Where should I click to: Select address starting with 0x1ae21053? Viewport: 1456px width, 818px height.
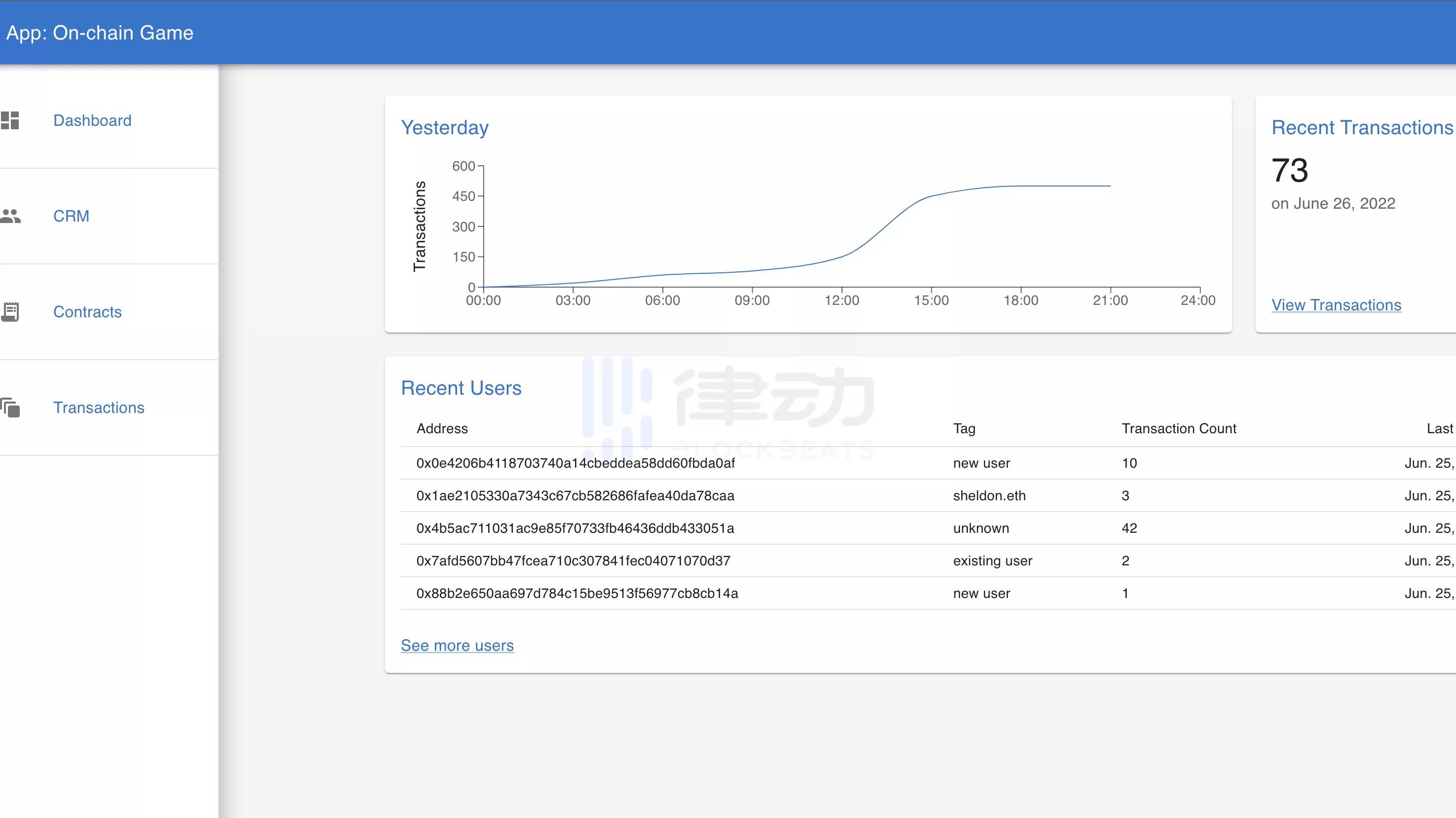[575, 495]
